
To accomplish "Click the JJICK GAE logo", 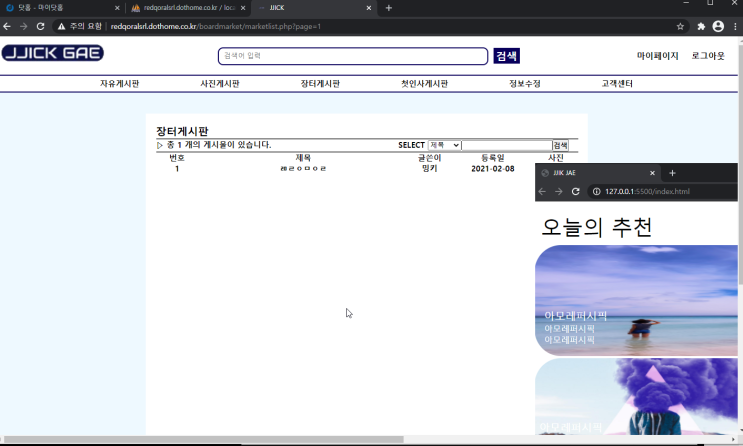I will point(53,53).
